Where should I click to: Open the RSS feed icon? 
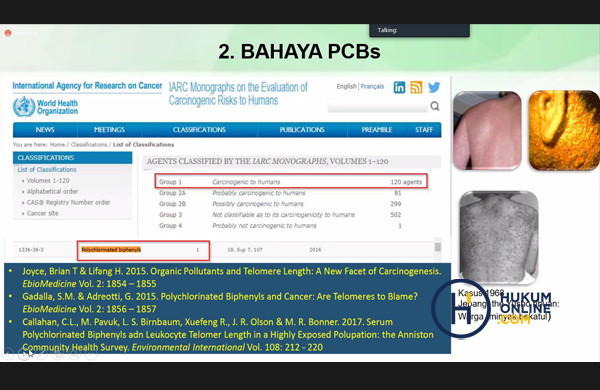pyautogui.click(x=416, y=88)
